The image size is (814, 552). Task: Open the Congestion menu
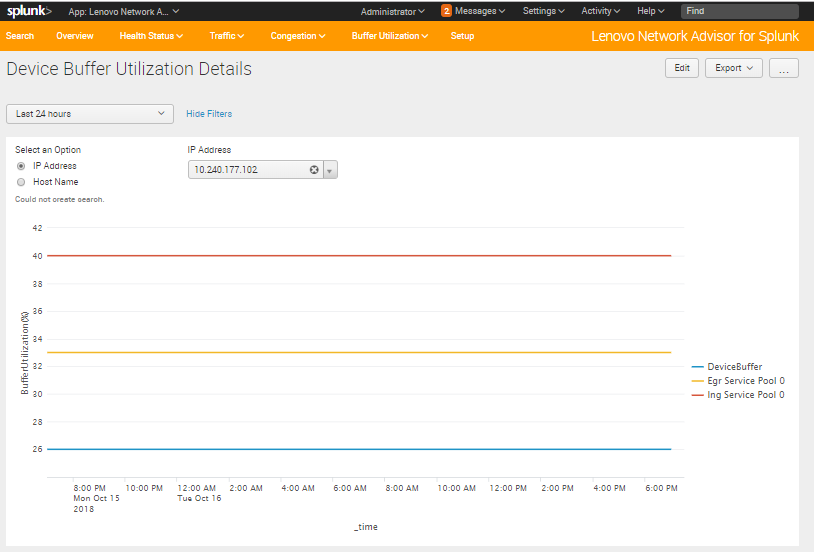(298, 36)
